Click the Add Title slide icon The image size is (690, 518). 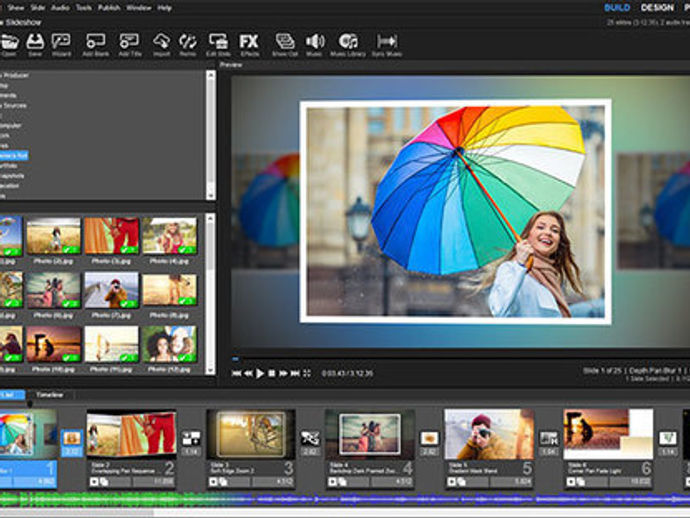click(129, 44)
